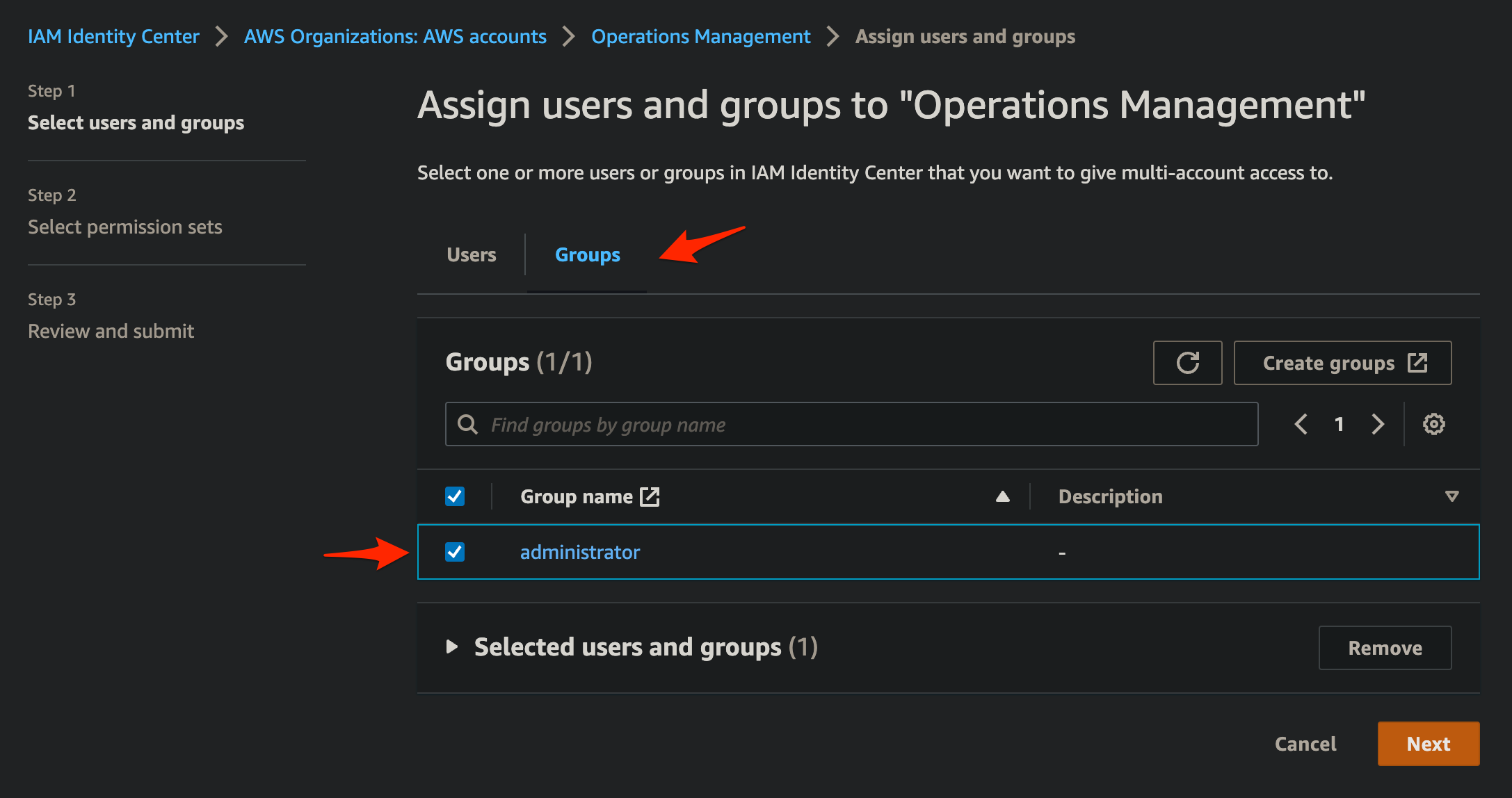Open AWS Organizations: AWS accounts breadcrumb
1512x798 pixels.
coord(395,36)
